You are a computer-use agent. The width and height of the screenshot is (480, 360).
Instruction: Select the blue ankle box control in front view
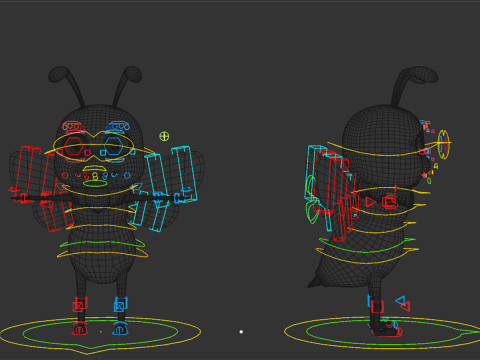[120, 304]
